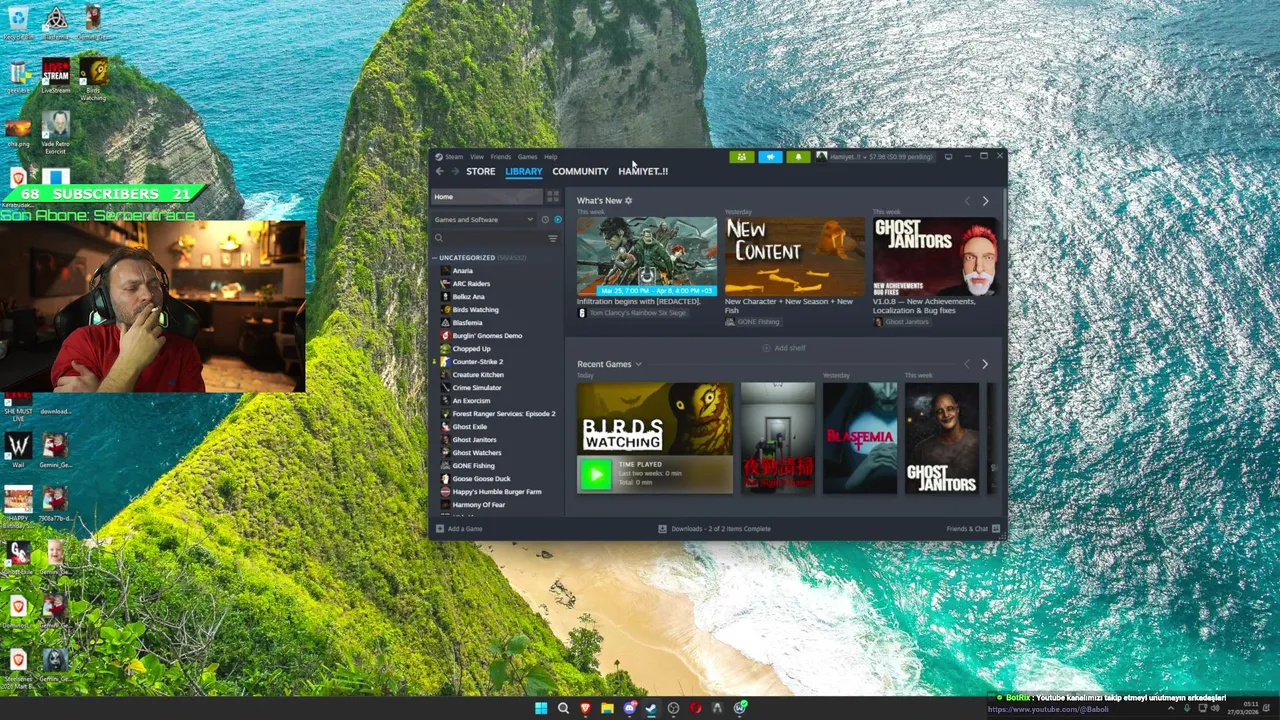Open the Help menu in Steam
Viewport: 1280px width, 720px height.
[550, 157]
